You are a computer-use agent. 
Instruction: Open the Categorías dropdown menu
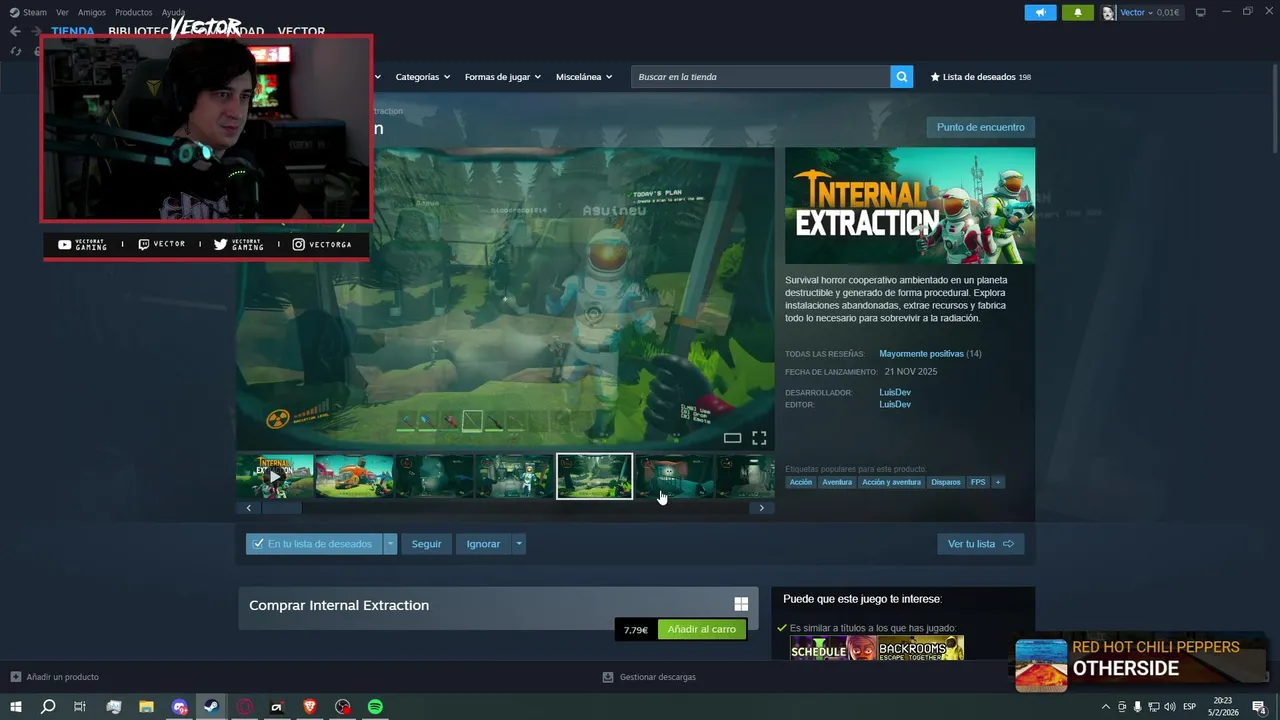click(422, 77)
